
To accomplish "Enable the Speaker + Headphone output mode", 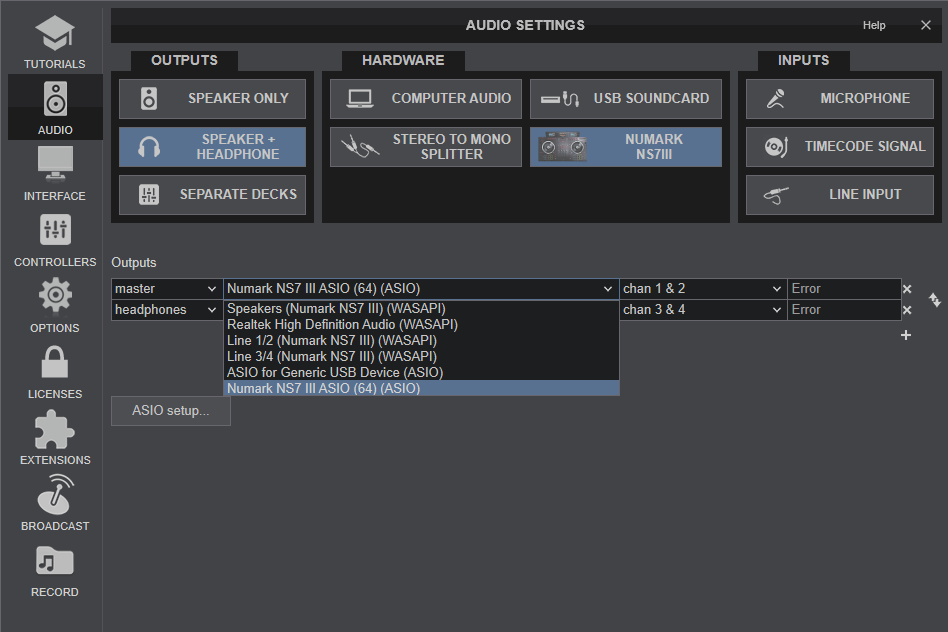I will click(x=212, y=146).
